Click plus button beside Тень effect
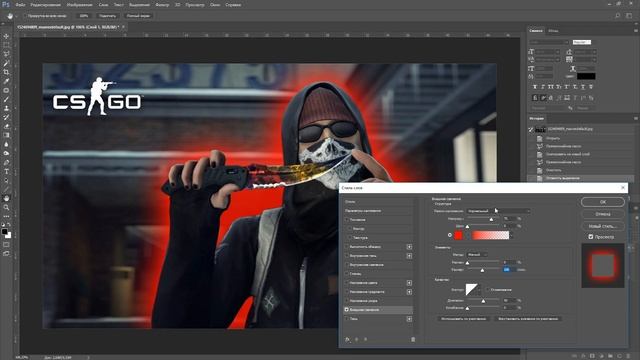 (409, 319)
